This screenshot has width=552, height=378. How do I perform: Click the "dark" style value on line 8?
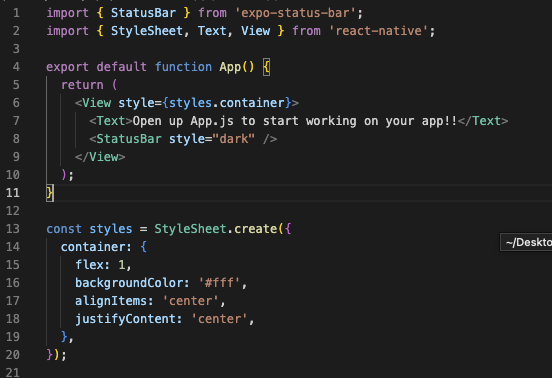233,139
